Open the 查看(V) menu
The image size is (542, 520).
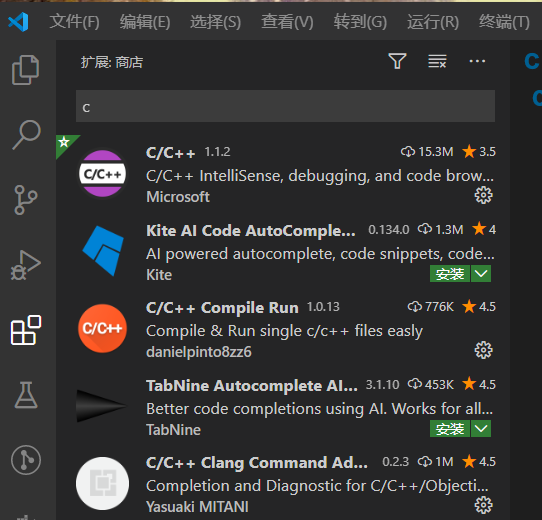coord(287,22)
